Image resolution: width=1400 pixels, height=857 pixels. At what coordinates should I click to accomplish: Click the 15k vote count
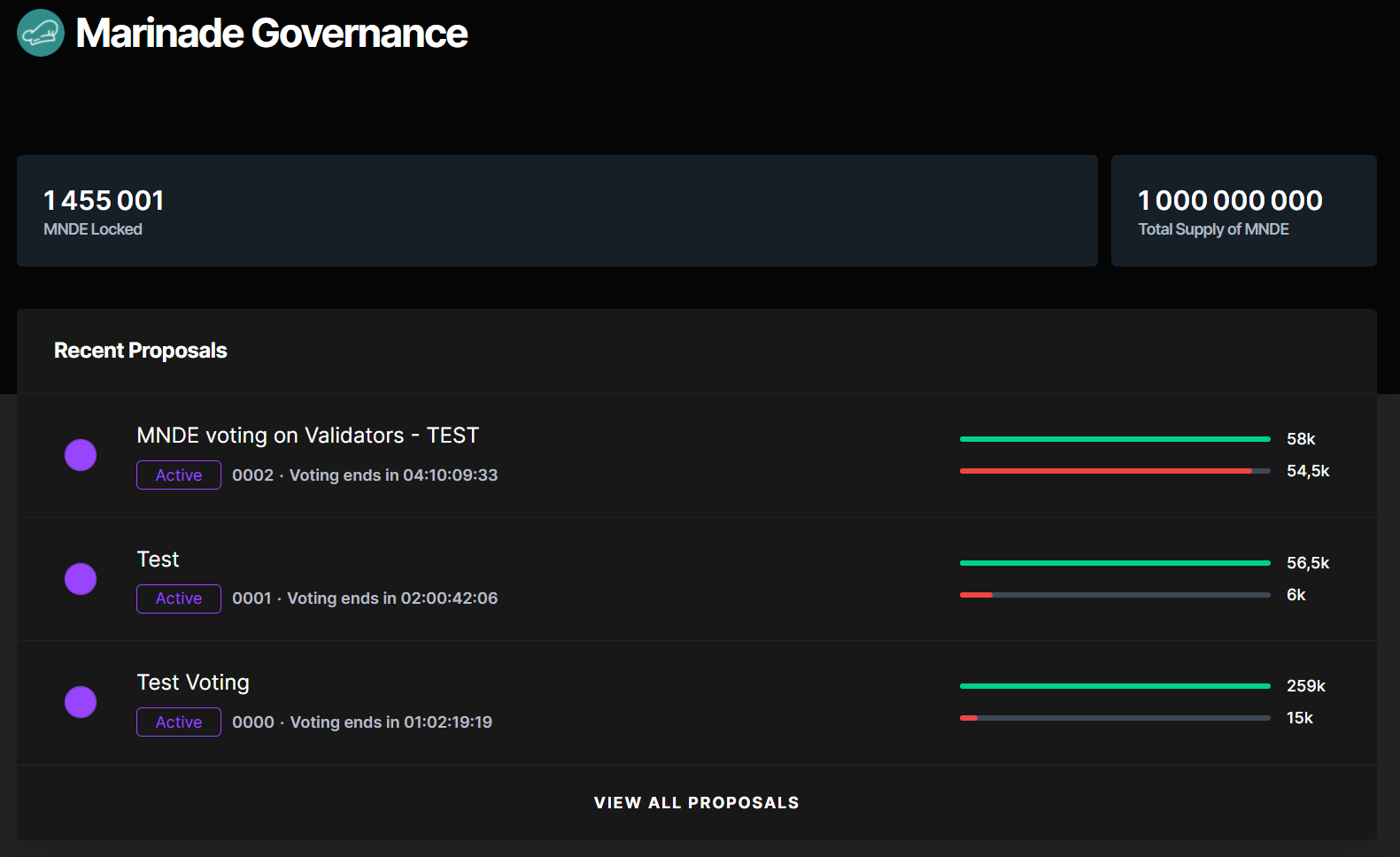click(1300, 718)
